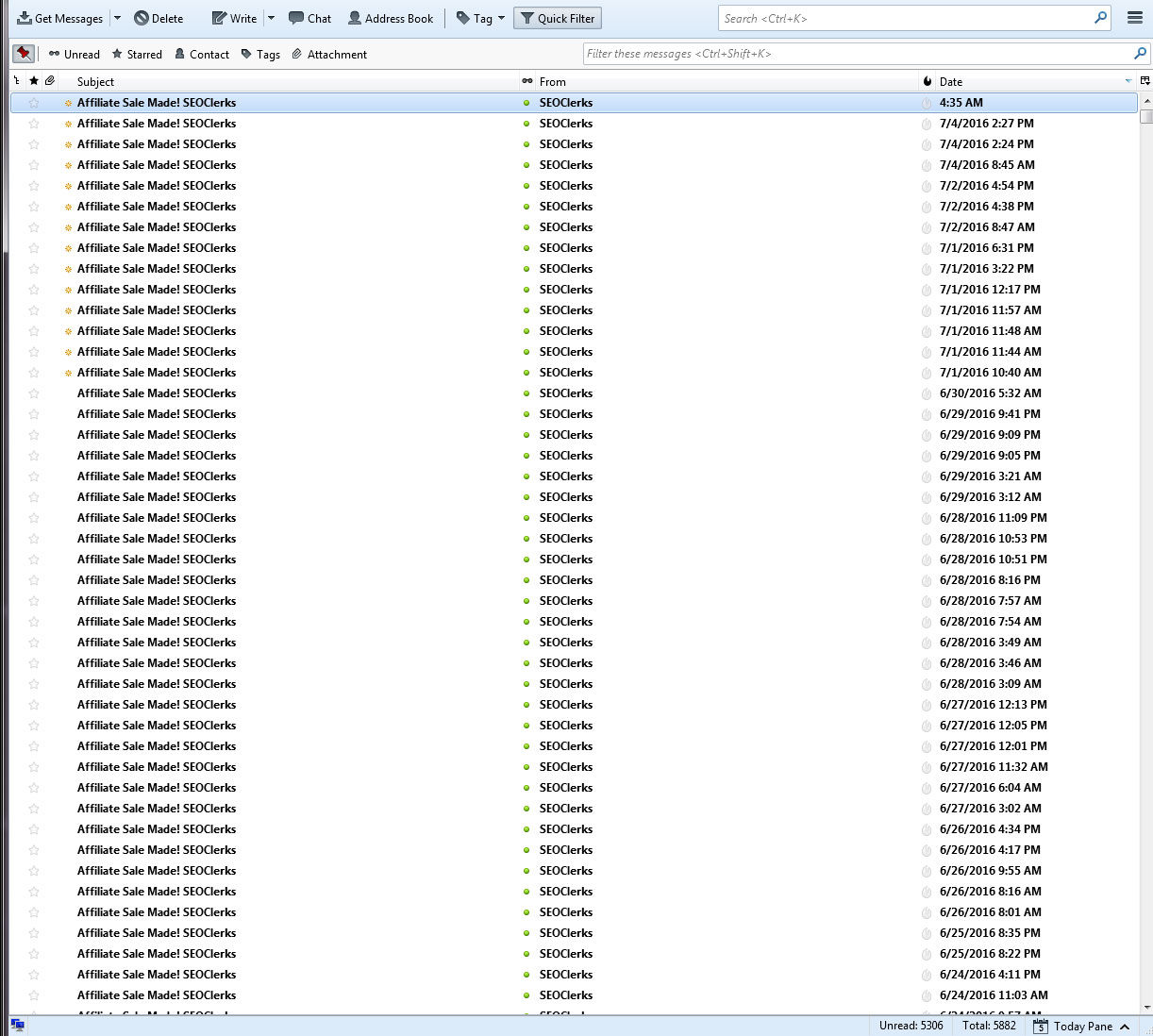
Task: Mark 7/1/2016 3:22 PM message as junk
Action: tap(927, 269)
